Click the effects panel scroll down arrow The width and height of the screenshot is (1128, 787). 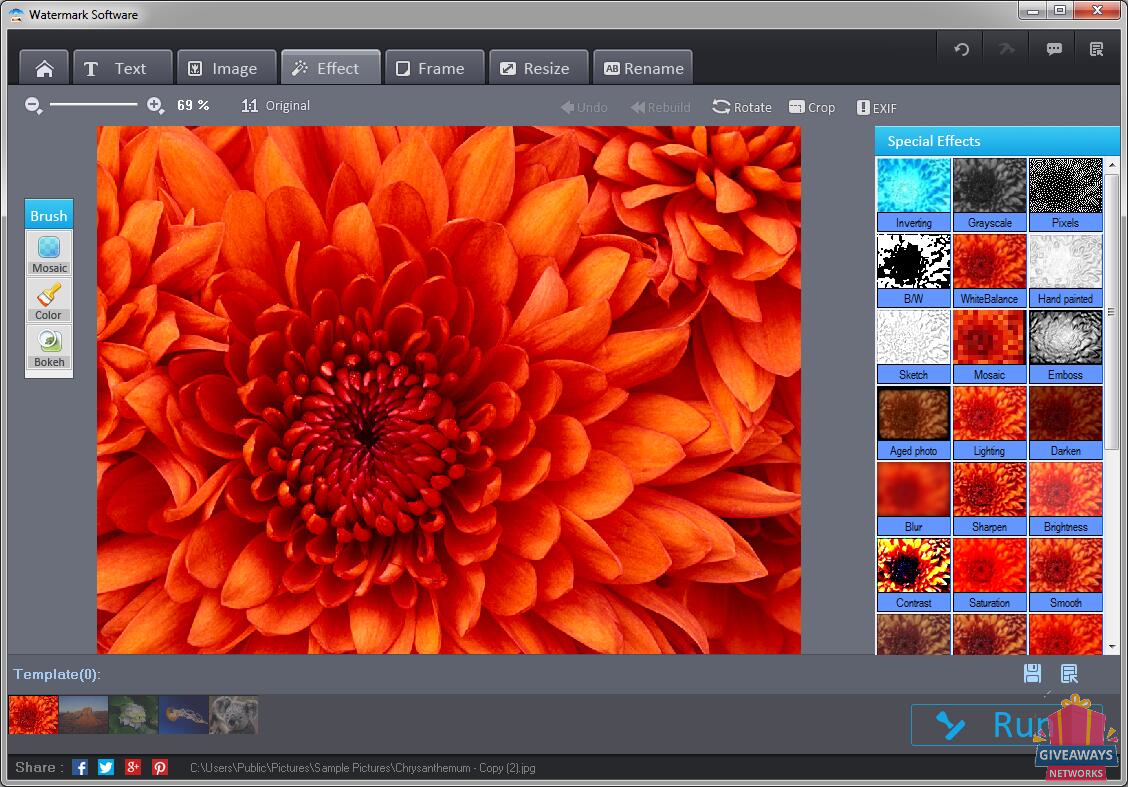(1112, 647)
